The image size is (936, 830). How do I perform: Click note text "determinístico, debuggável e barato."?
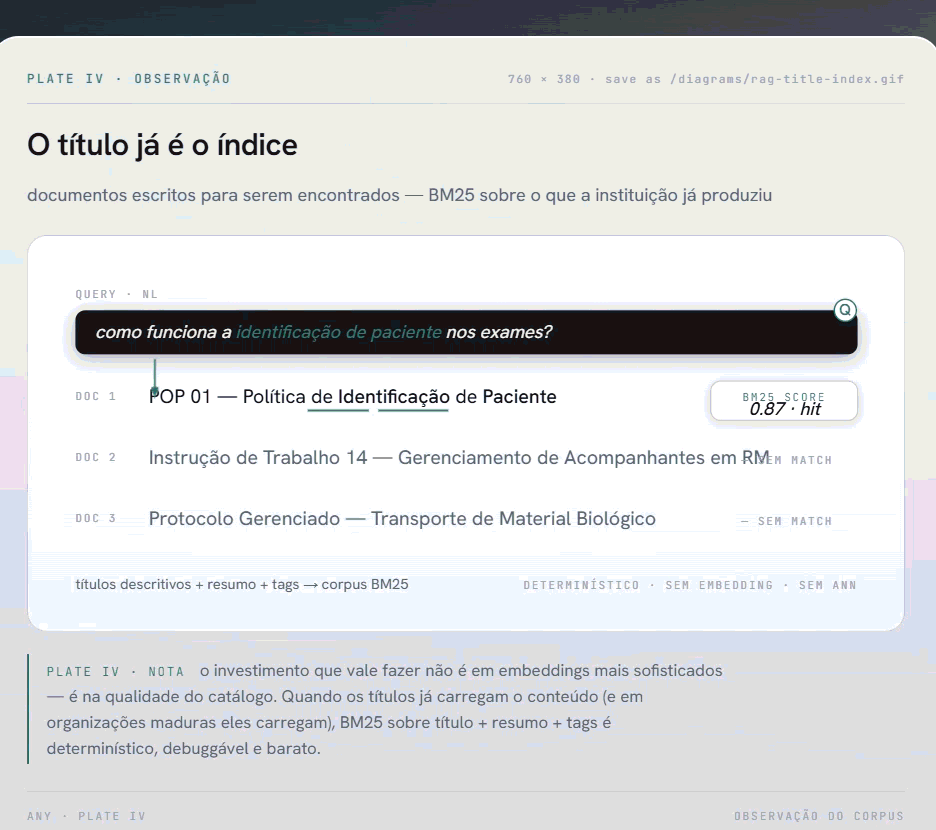184,749
